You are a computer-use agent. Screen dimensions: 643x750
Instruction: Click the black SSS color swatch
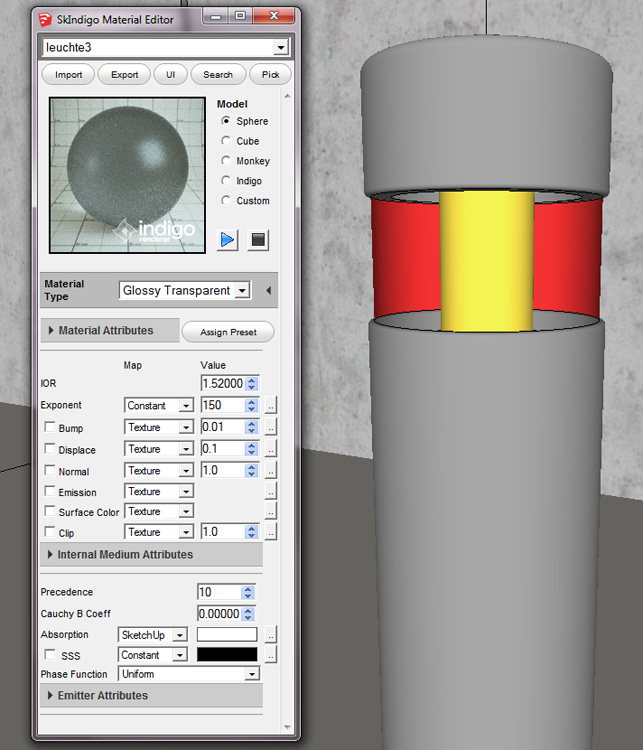(227, 655)
